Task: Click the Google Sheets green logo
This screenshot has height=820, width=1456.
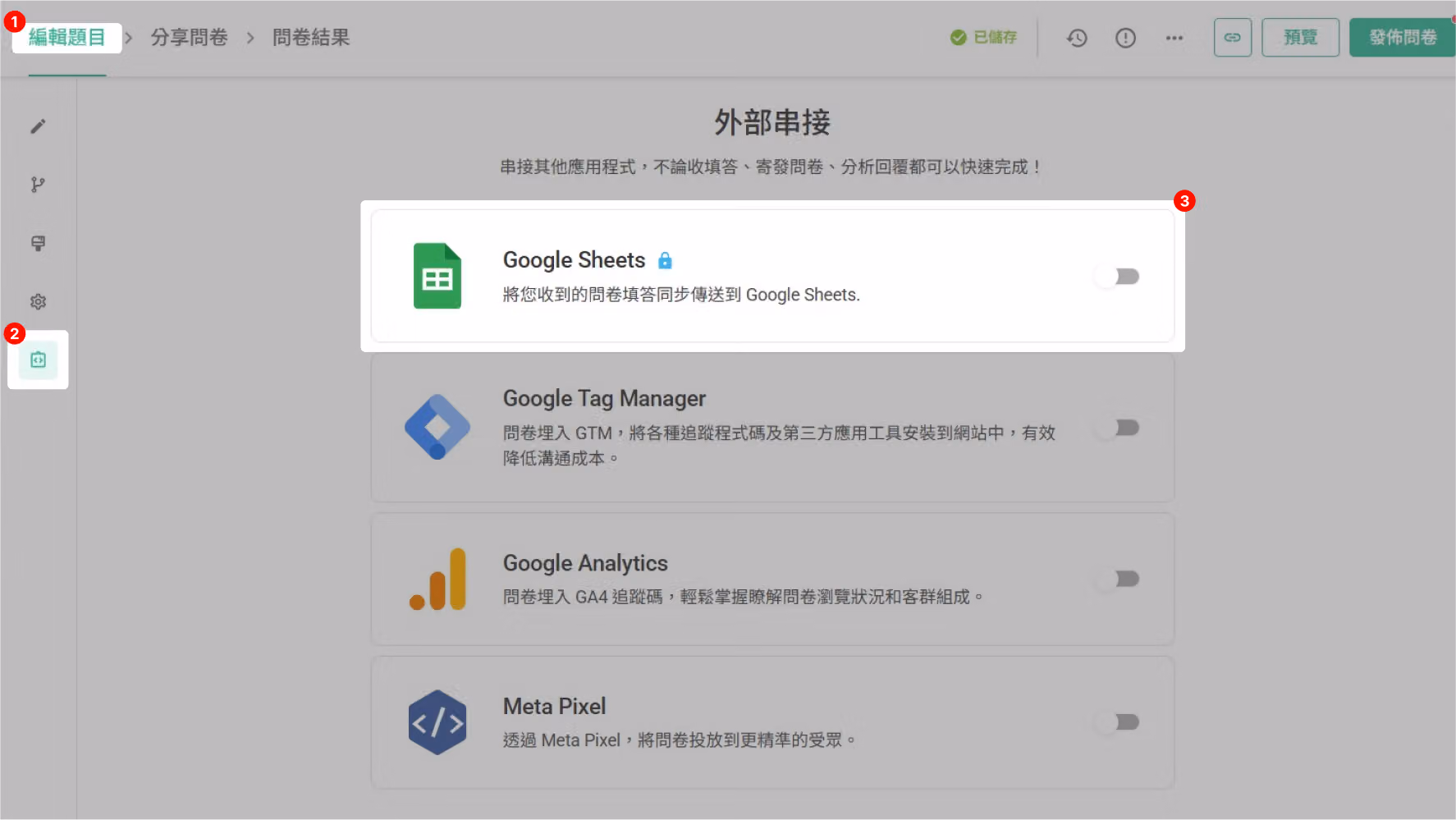Action: pos(437,276)
